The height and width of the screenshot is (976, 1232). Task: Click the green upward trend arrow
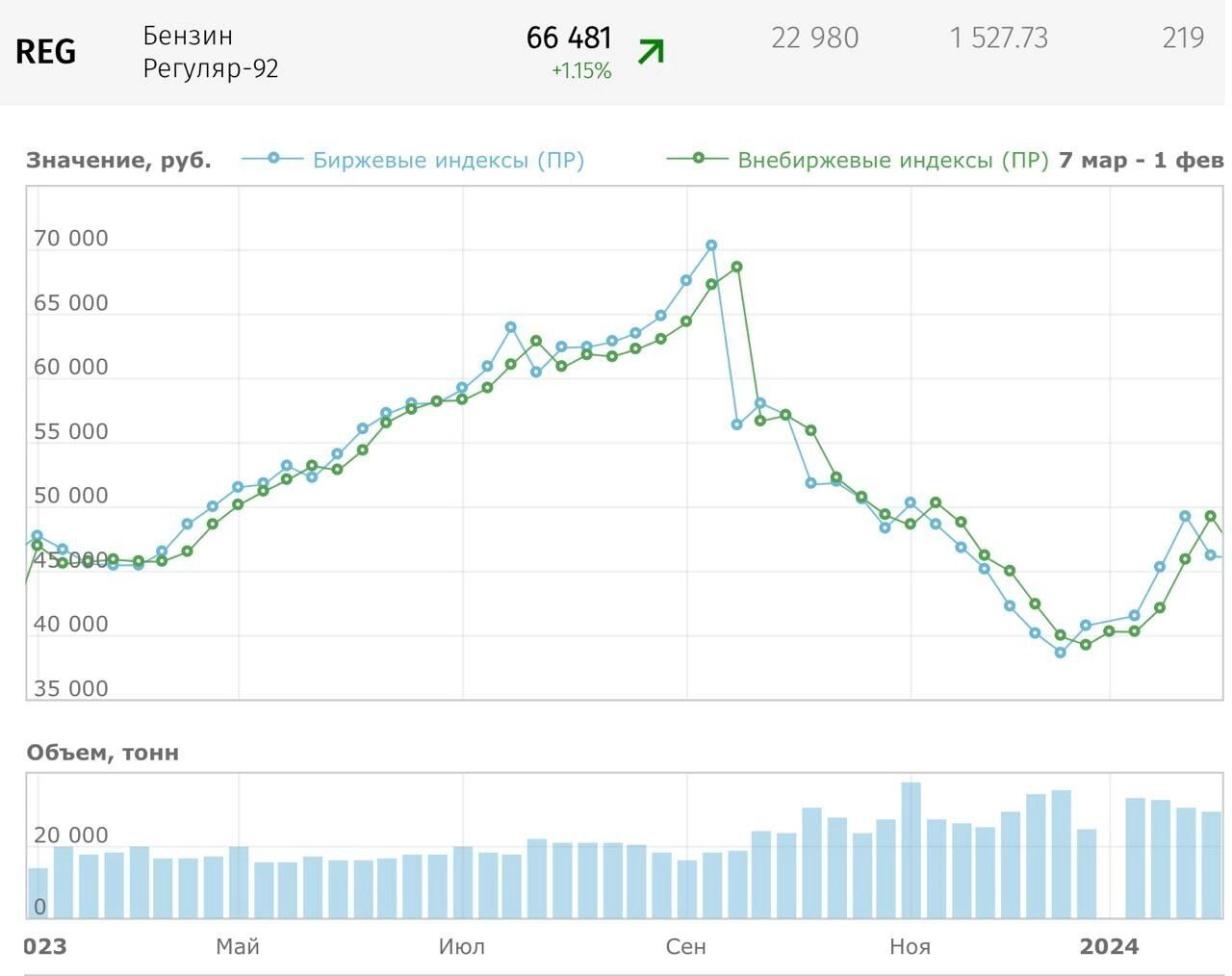coord(652,51)
